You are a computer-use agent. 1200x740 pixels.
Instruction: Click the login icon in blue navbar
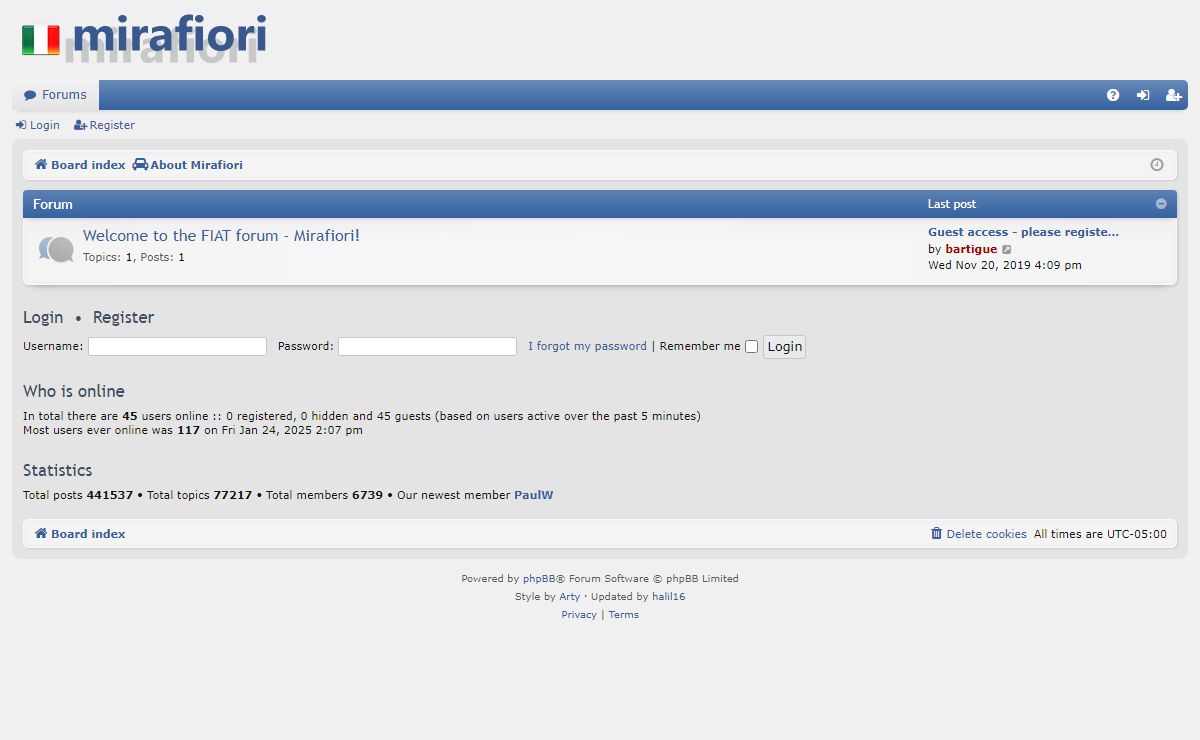tap(1143, 95)
